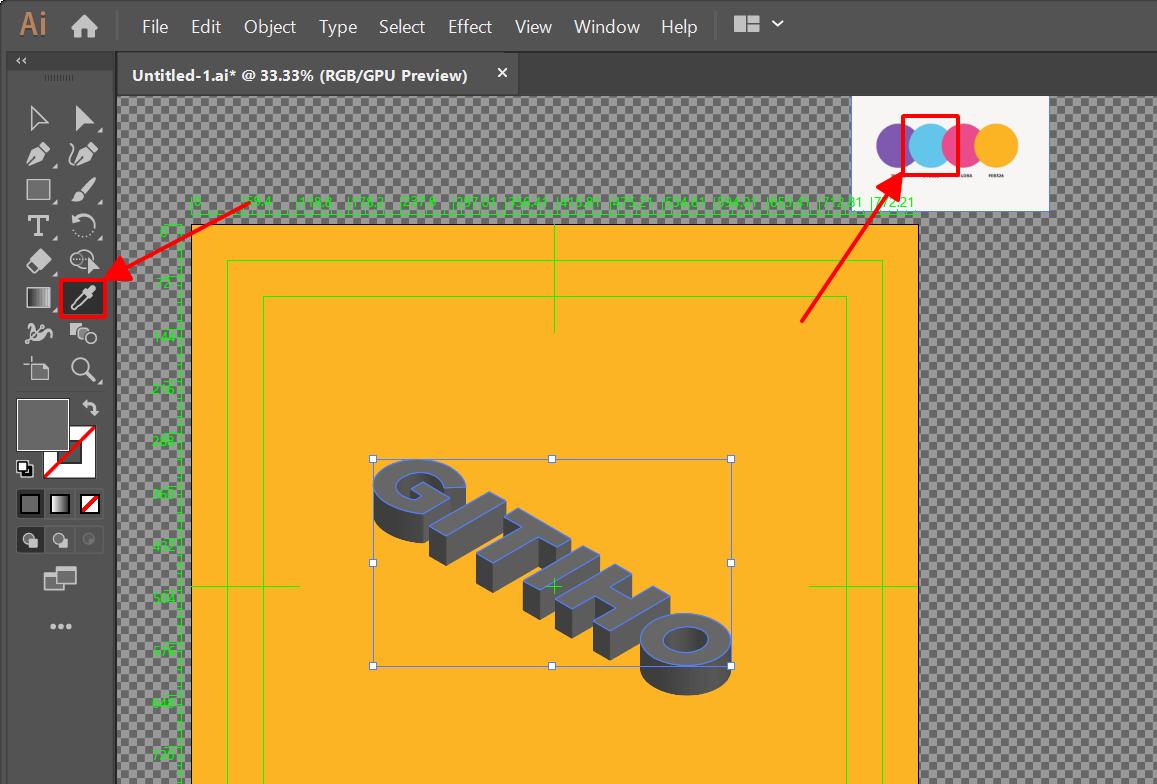Select the Gradient tool

pyautogui.click(x=38, y=297)
